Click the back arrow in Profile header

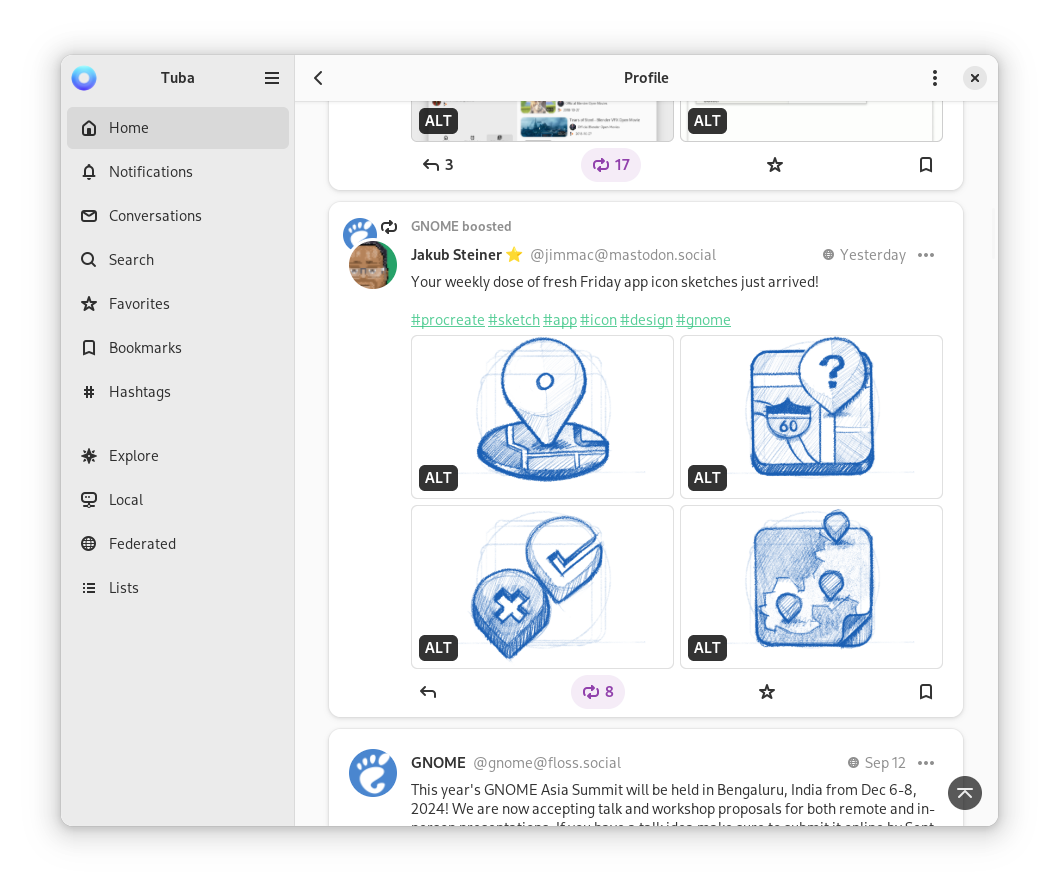318,78
